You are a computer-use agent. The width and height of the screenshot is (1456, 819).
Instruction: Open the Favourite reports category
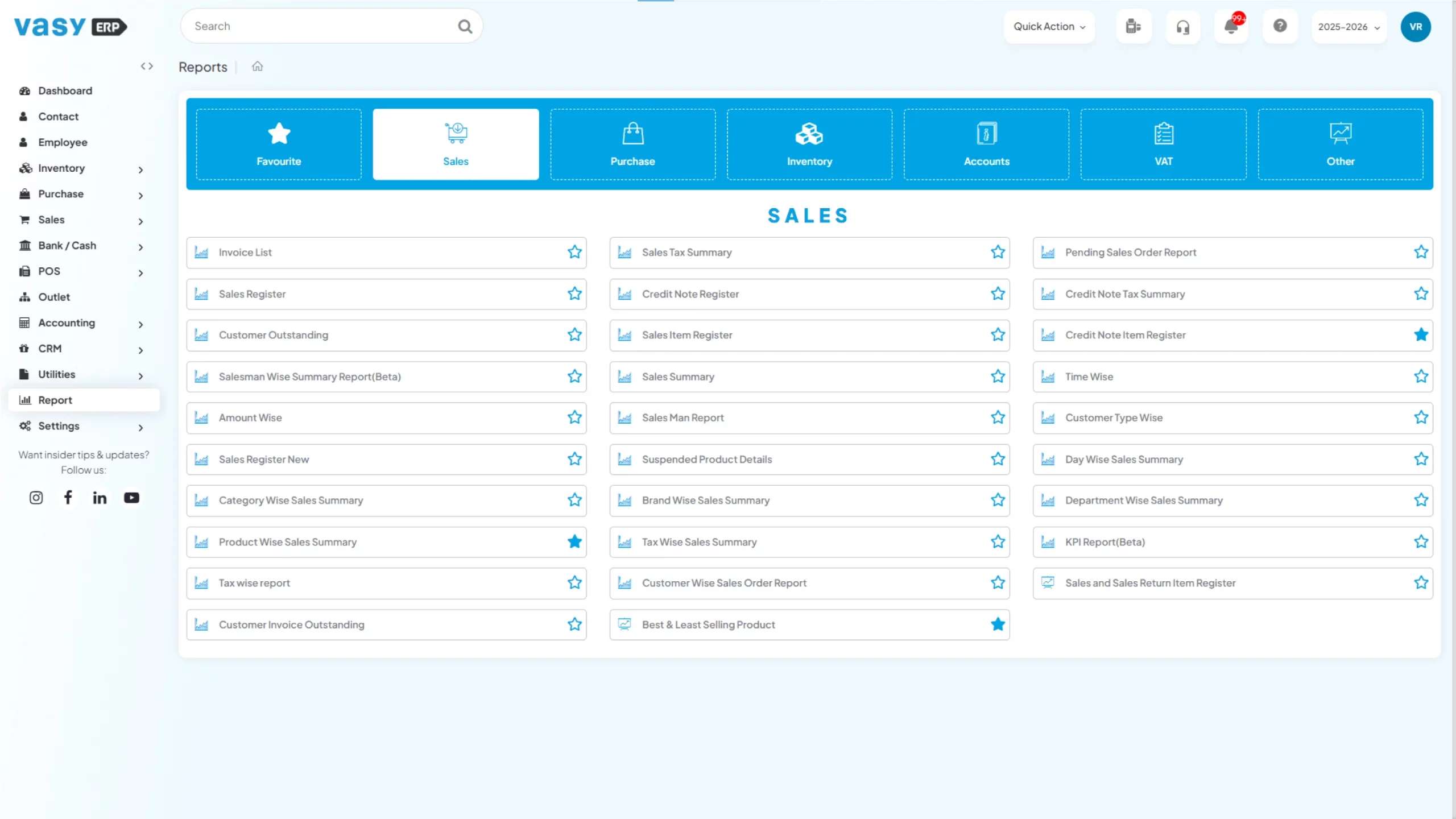(278, 143)
